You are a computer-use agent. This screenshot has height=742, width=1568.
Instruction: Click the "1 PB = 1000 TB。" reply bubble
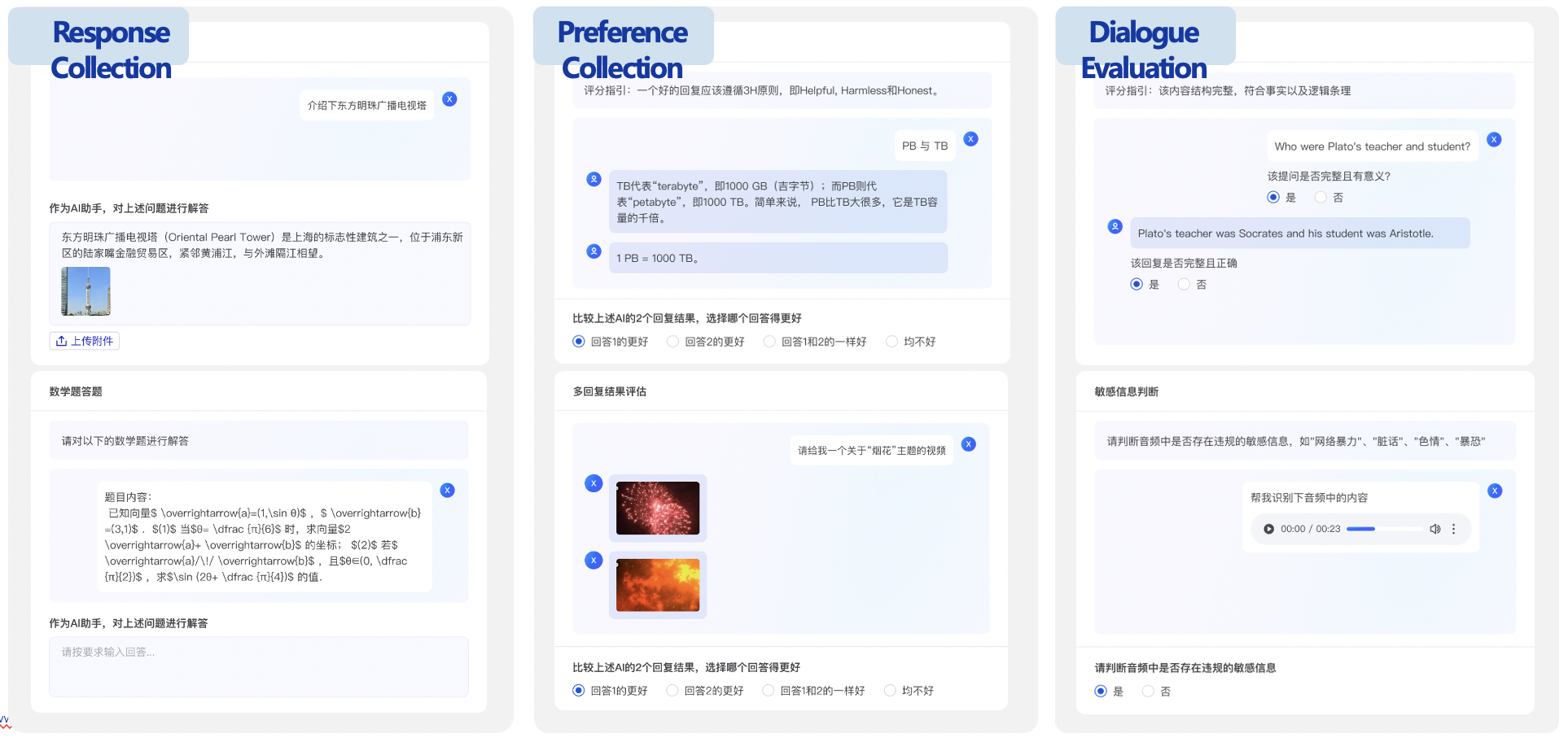click(778, 258)
